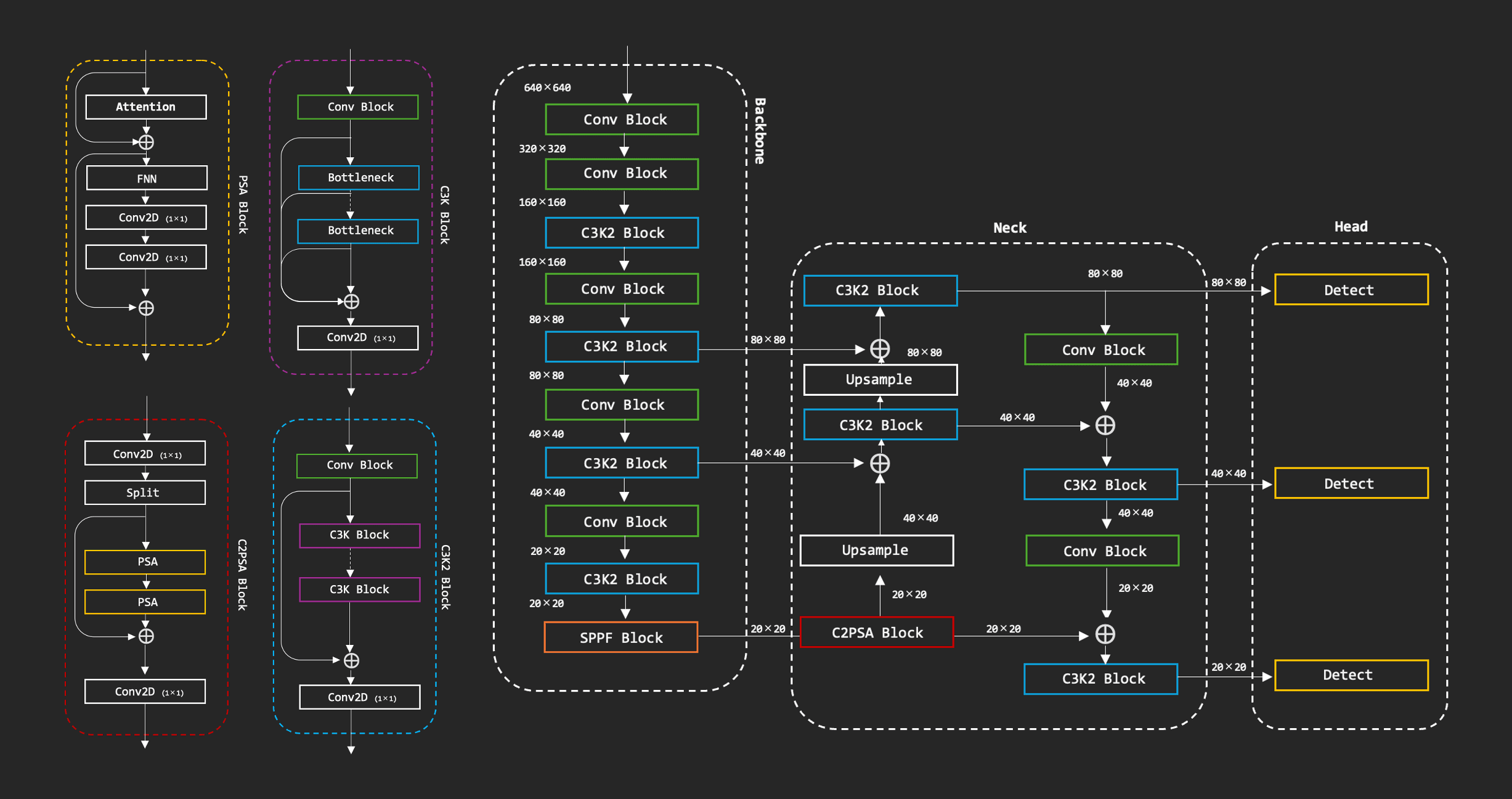Screen dimensions: 1512x799
Task: Select the upper C3K Block box in C3K2 Block
Action: pyautogui.click(x=359, y=535)
